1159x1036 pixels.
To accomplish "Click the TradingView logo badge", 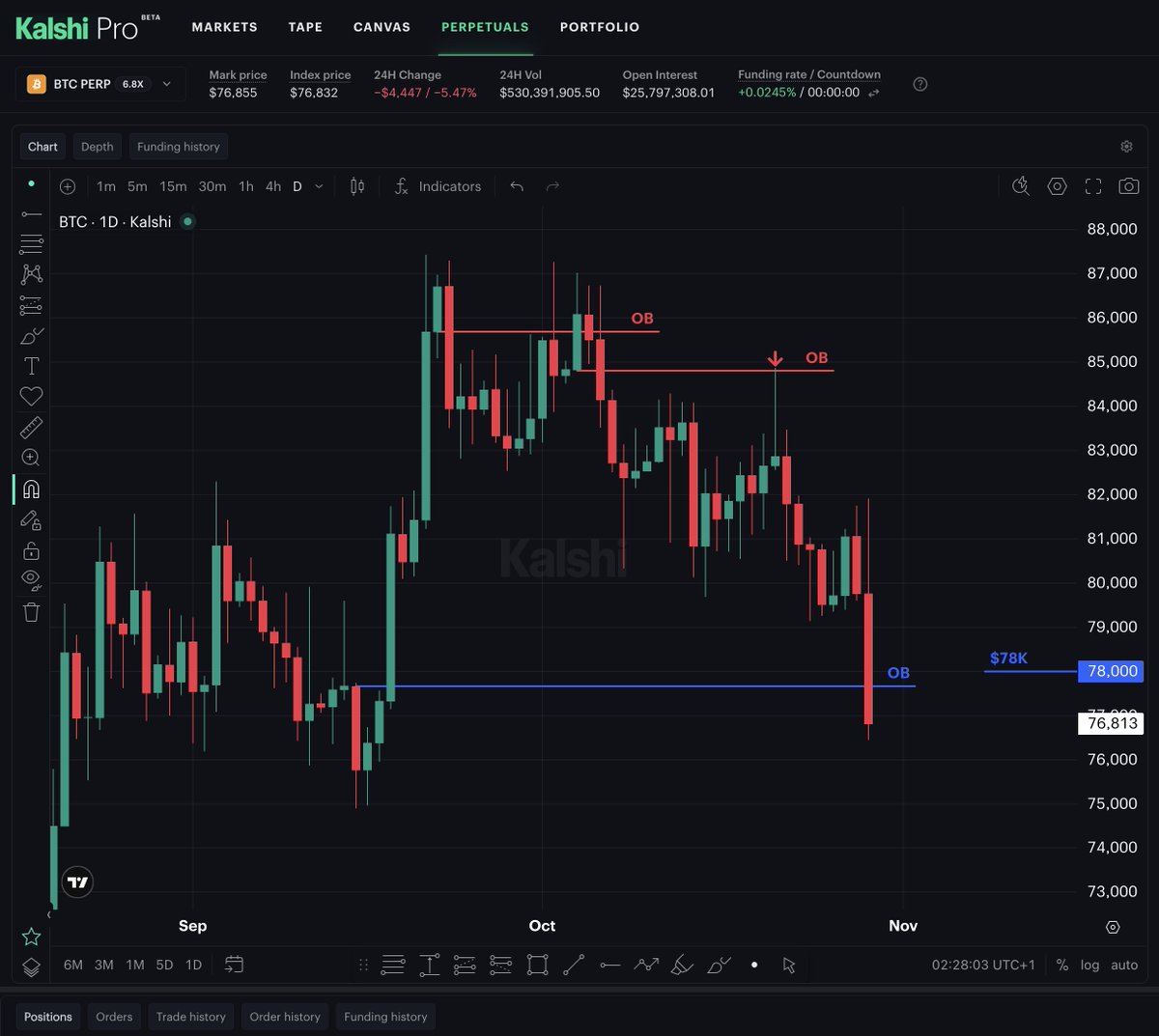I will pos(77,882).
